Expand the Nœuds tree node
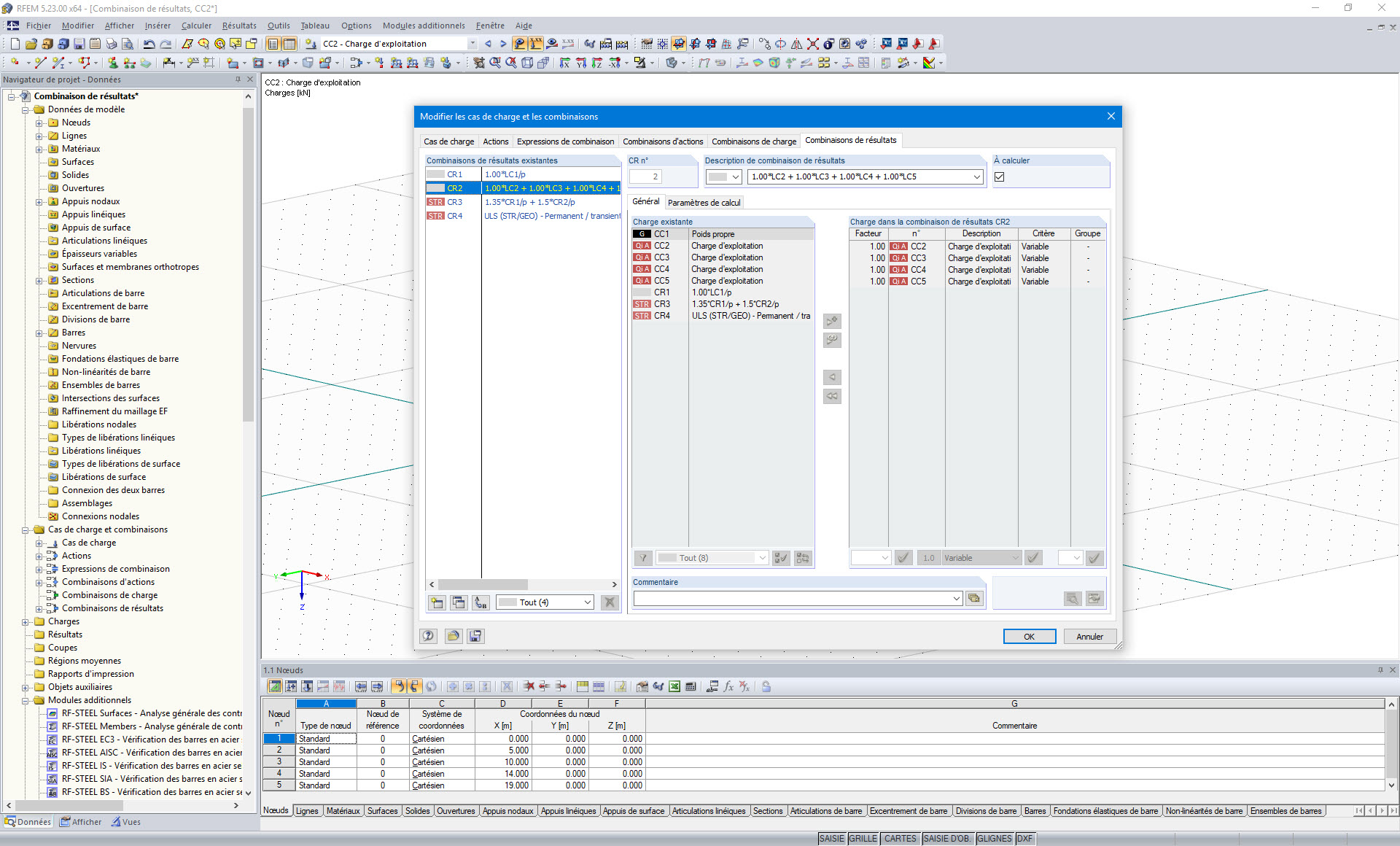The height and width of the screenshot is (846, 1400). click(39, 123)
